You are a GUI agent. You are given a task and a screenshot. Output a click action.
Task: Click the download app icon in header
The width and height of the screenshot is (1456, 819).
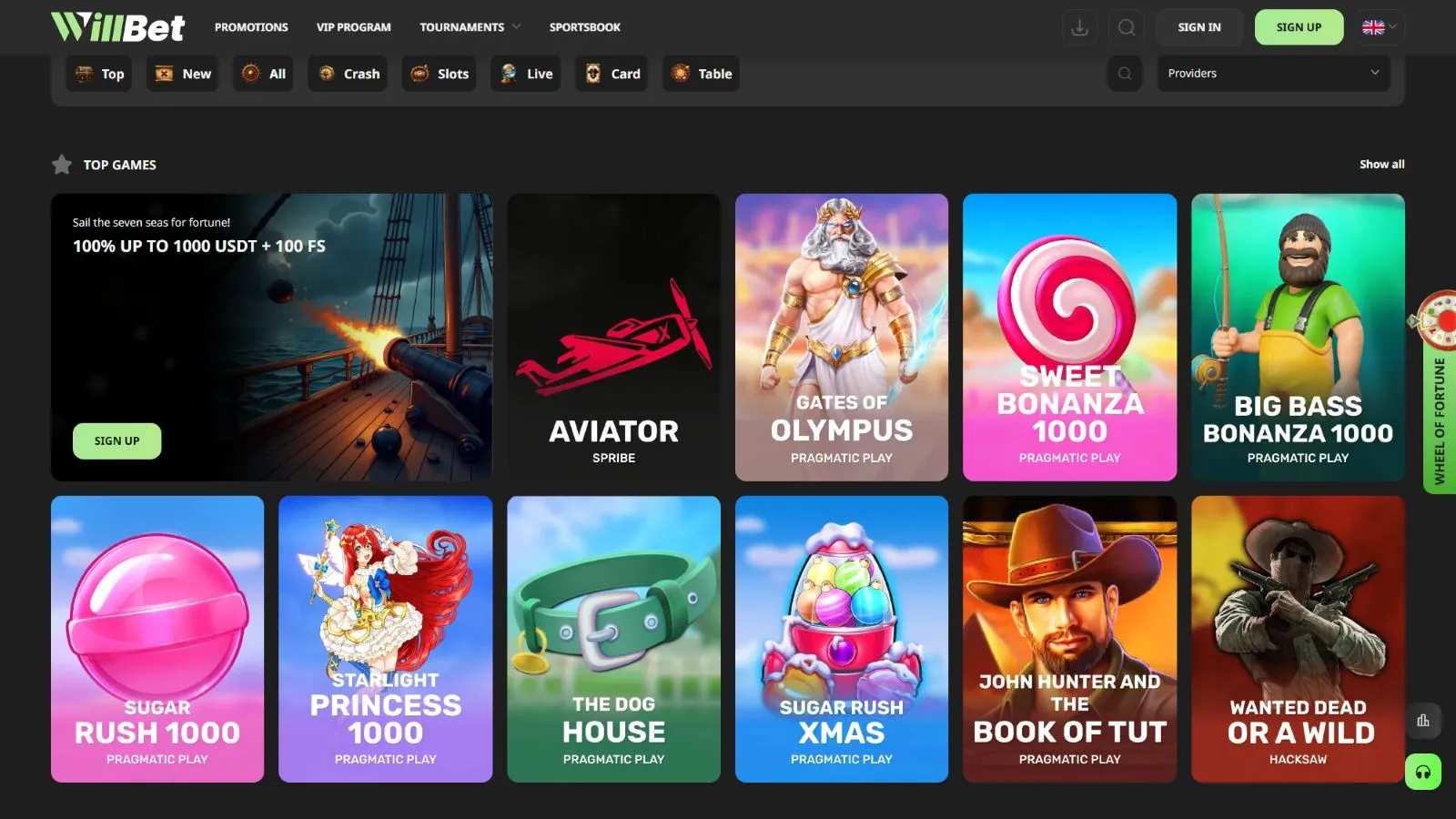point(1079,27)
